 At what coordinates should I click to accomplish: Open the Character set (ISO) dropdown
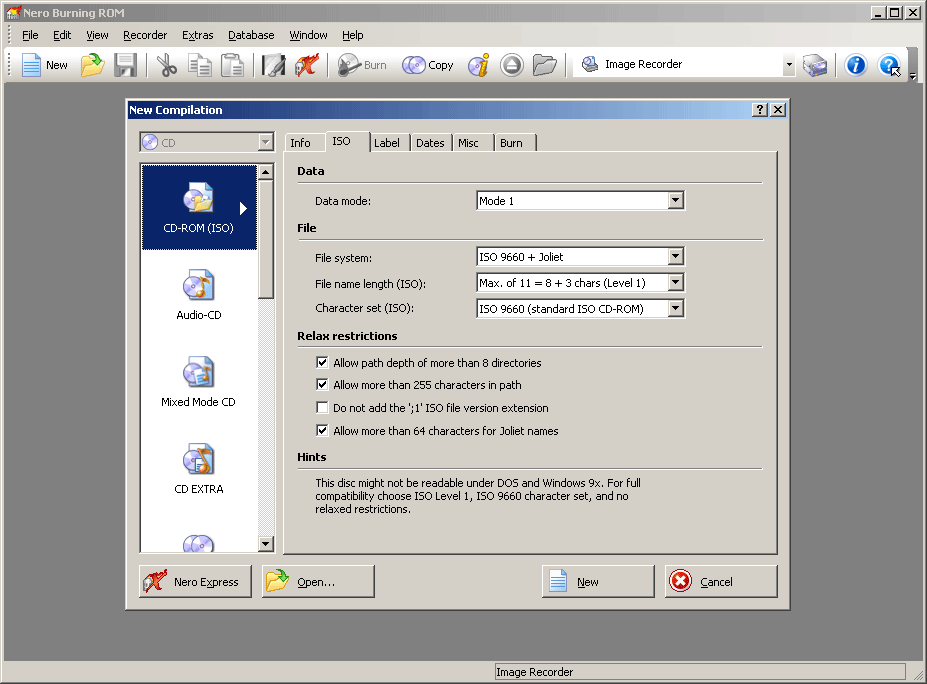click(x=675, y=309)
